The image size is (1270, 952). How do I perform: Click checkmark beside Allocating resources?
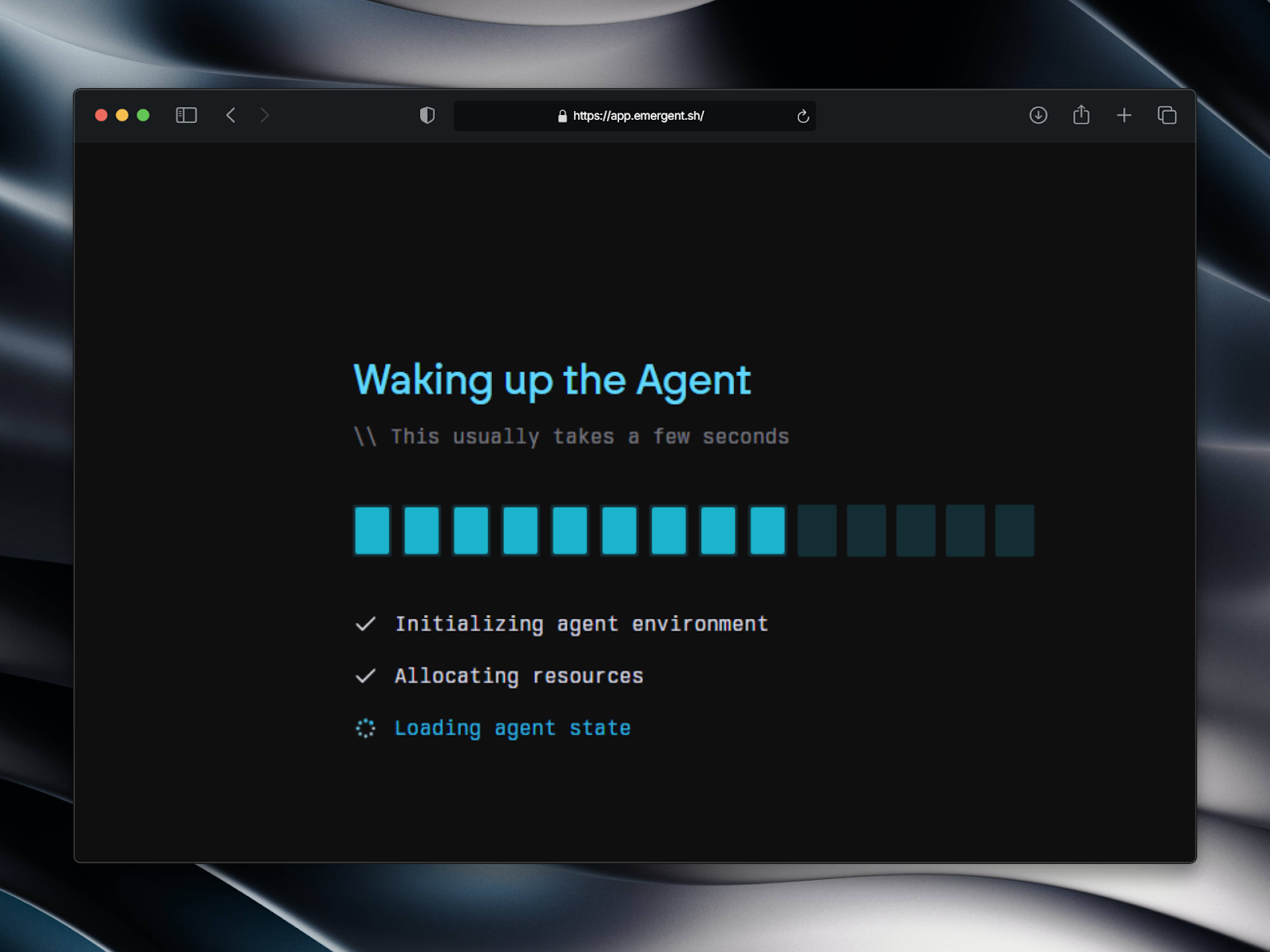pos(365,676)
